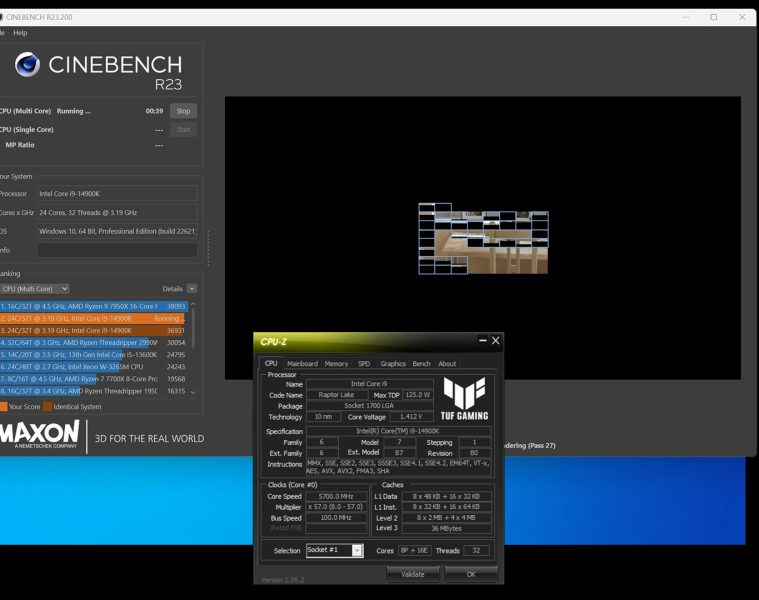This screenshot has height=600, width=759.
Task: Click the Multiplier value x 57.0
Action: coord(336,507)
